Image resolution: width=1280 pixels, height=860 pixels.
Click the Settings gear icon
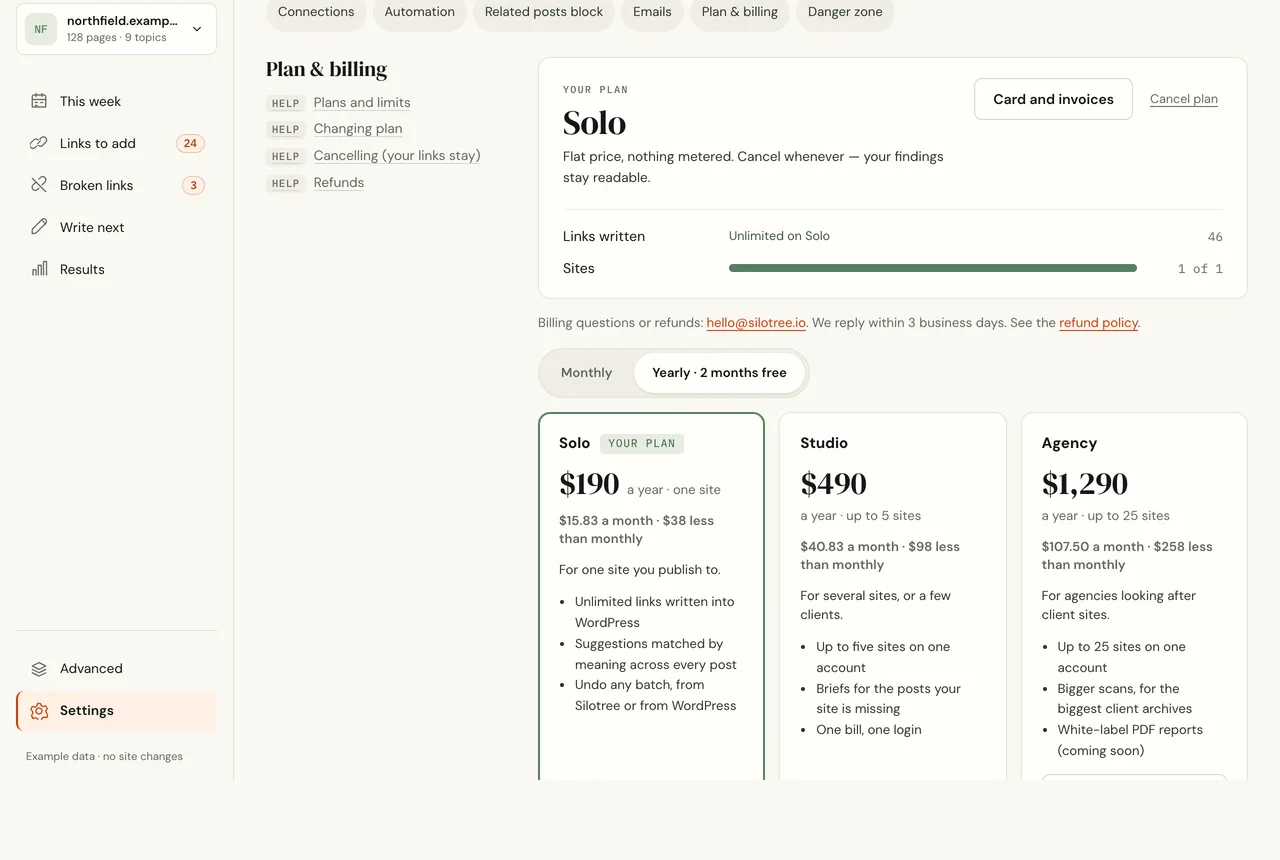39,711
